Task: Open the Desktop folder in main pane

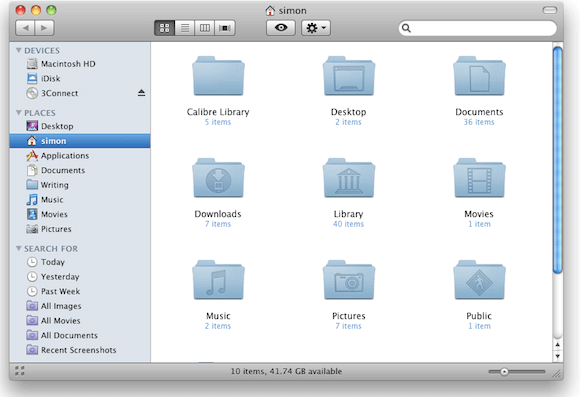Action: [x=349, y=76]
